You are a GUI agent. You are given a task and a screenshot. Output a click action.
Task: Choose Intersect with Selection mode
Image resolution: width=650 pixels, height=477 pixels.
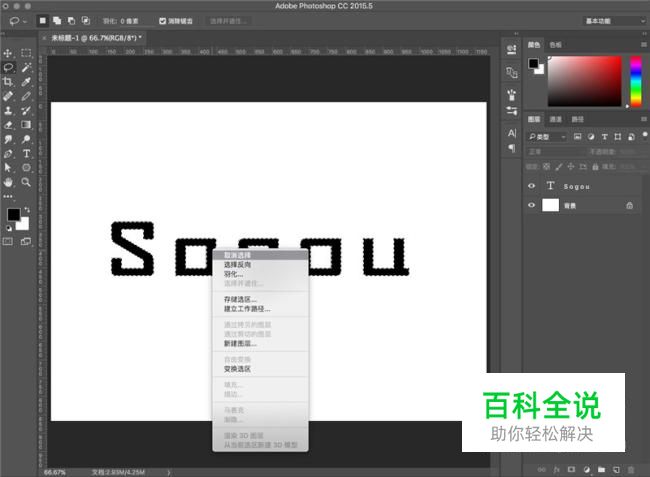pos(86,20)
